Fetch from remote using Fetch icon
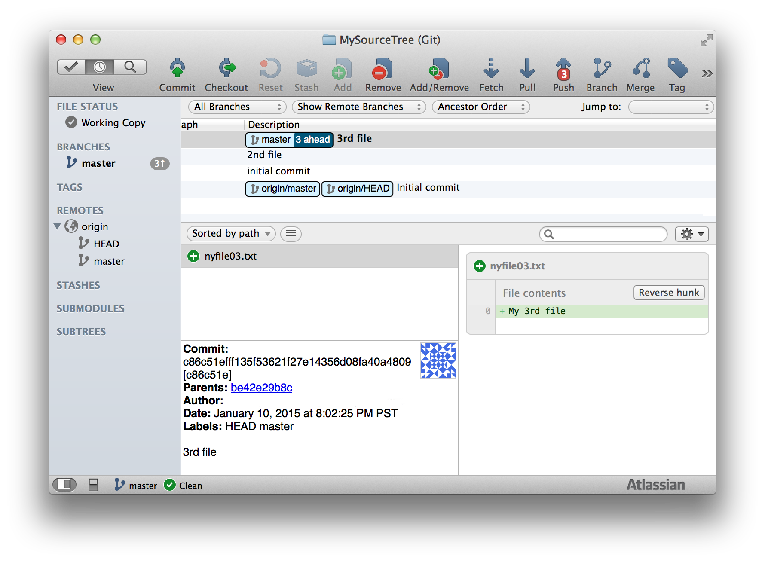Viewport: 765px width, 562px height. point(491,75)
